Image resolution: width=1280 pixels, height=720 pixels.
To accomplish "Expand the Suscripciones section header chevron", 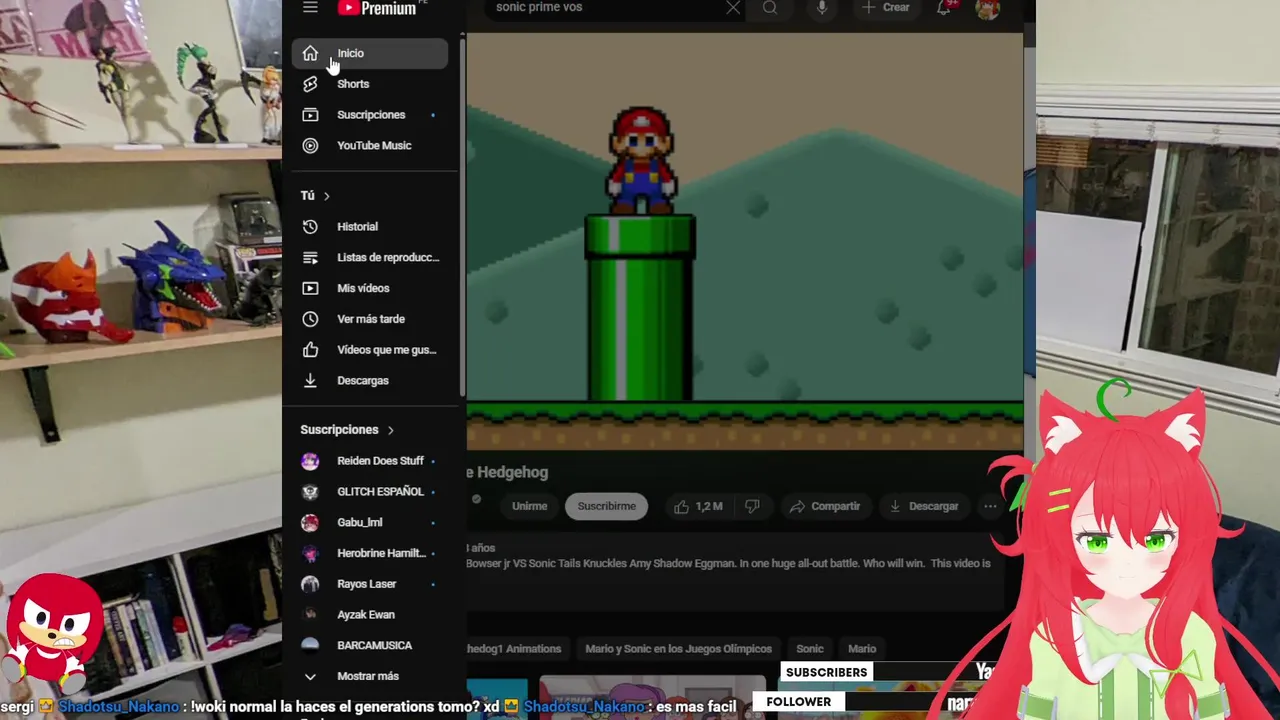I will 391,430.
